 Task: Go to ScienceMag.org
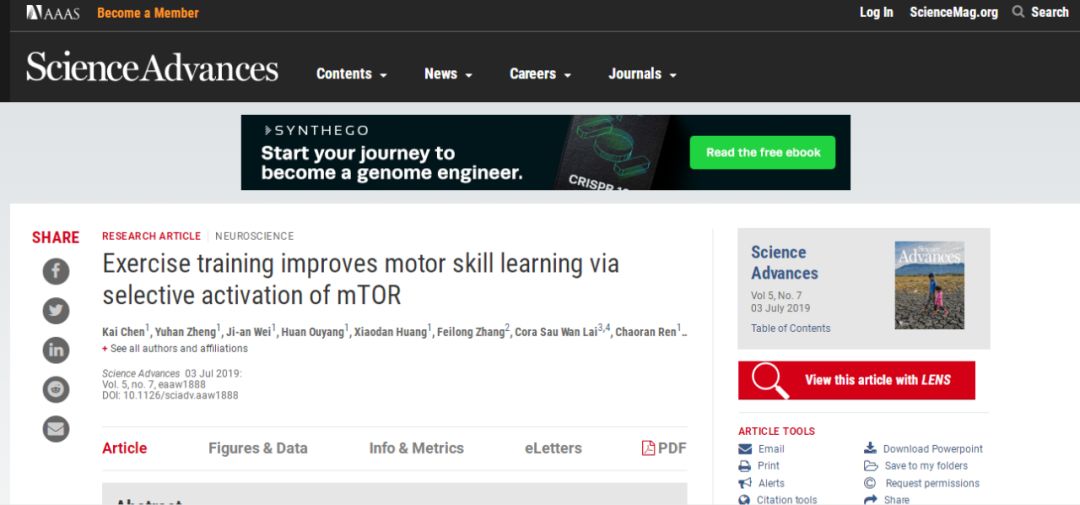tap(953, 12)
